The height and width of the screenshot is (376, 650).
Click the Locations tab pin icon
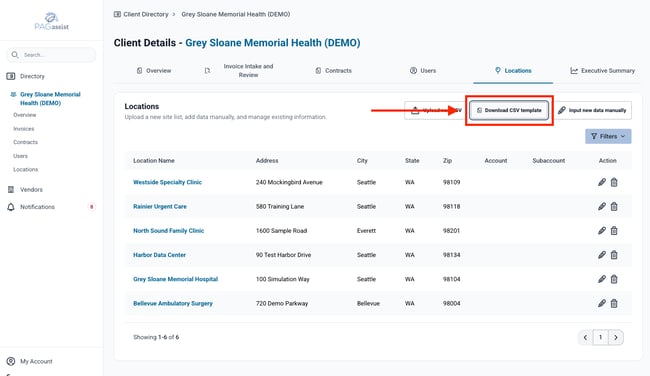(498, 70)
